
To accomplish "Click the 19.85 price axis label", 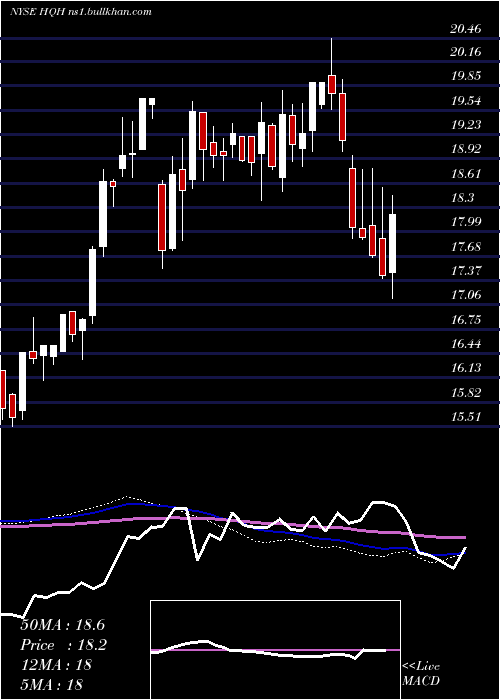I will 466,75.
